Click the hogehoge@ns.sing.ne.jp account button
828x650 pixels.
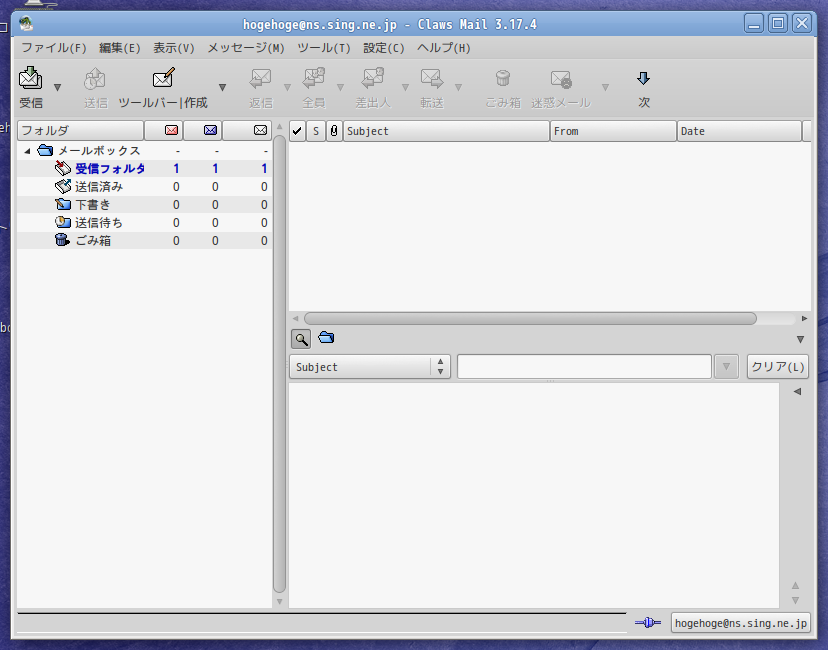click(x=740, y=623)
